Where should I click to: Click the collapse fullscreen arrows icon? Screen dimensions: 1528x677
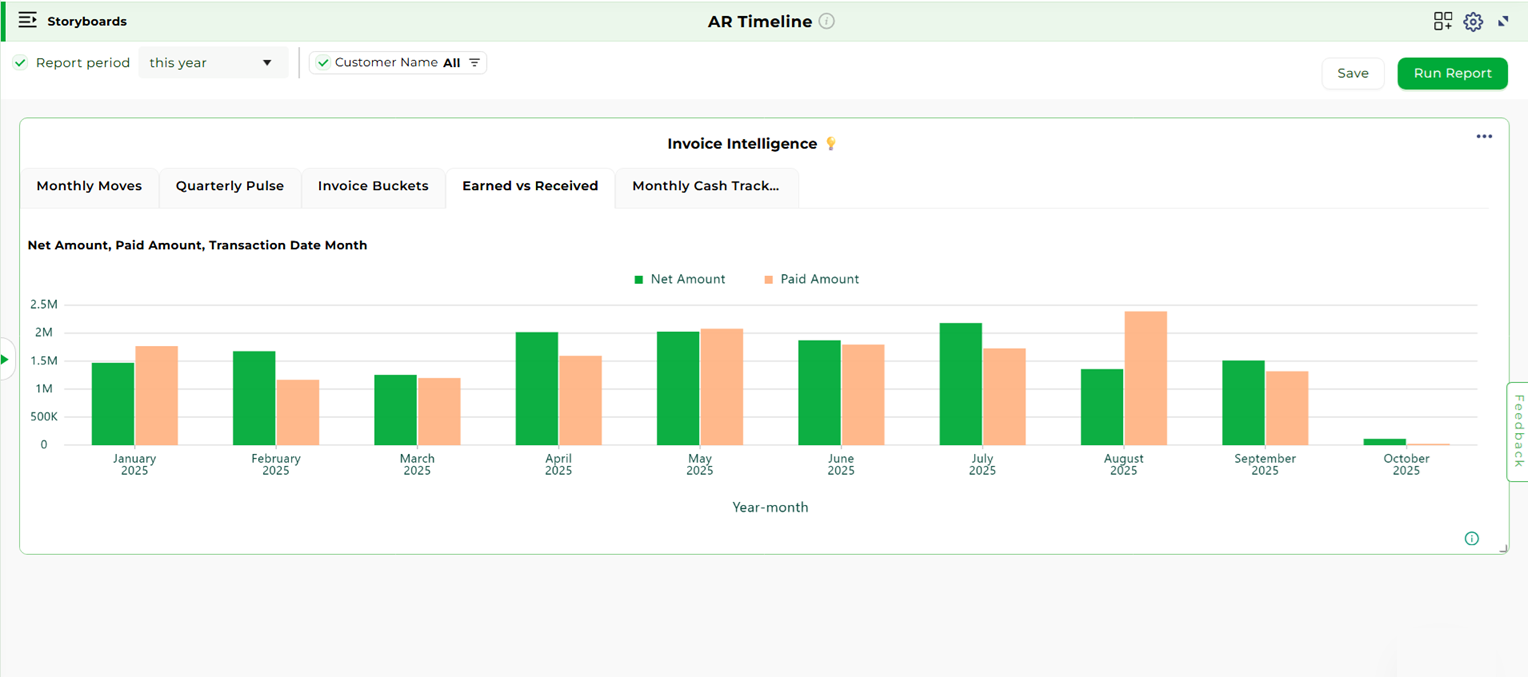click(x=1503, y=21)
